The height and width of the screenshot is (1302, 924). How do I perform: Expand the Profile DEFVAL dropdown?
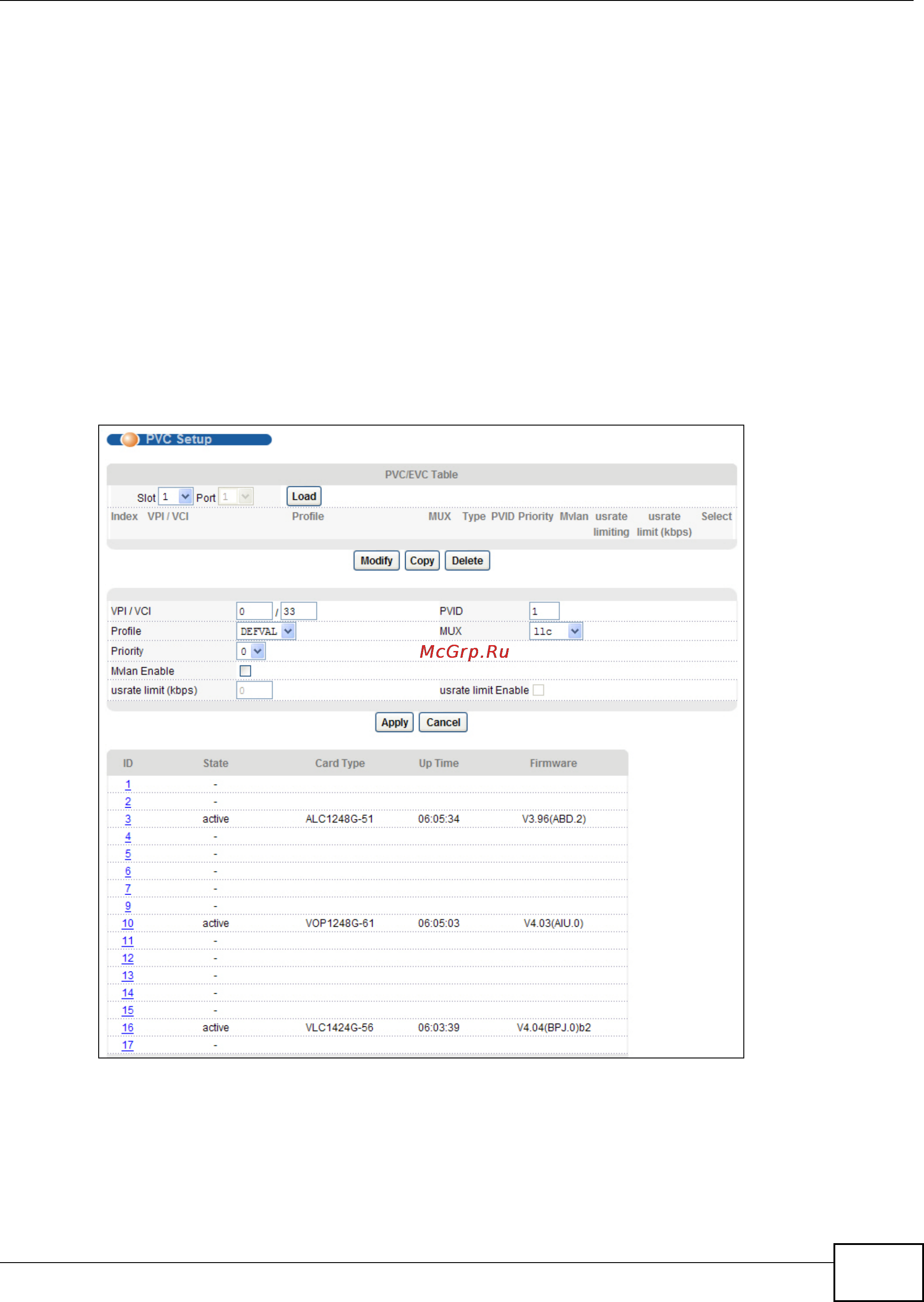[x=266, y=631]
